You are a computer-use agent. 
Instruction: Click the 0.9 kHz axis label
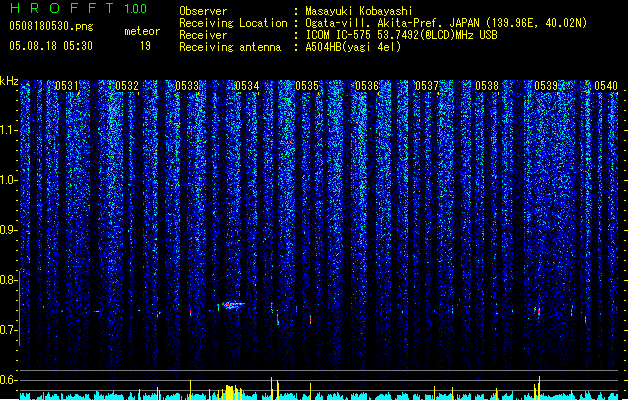point(8,230)
